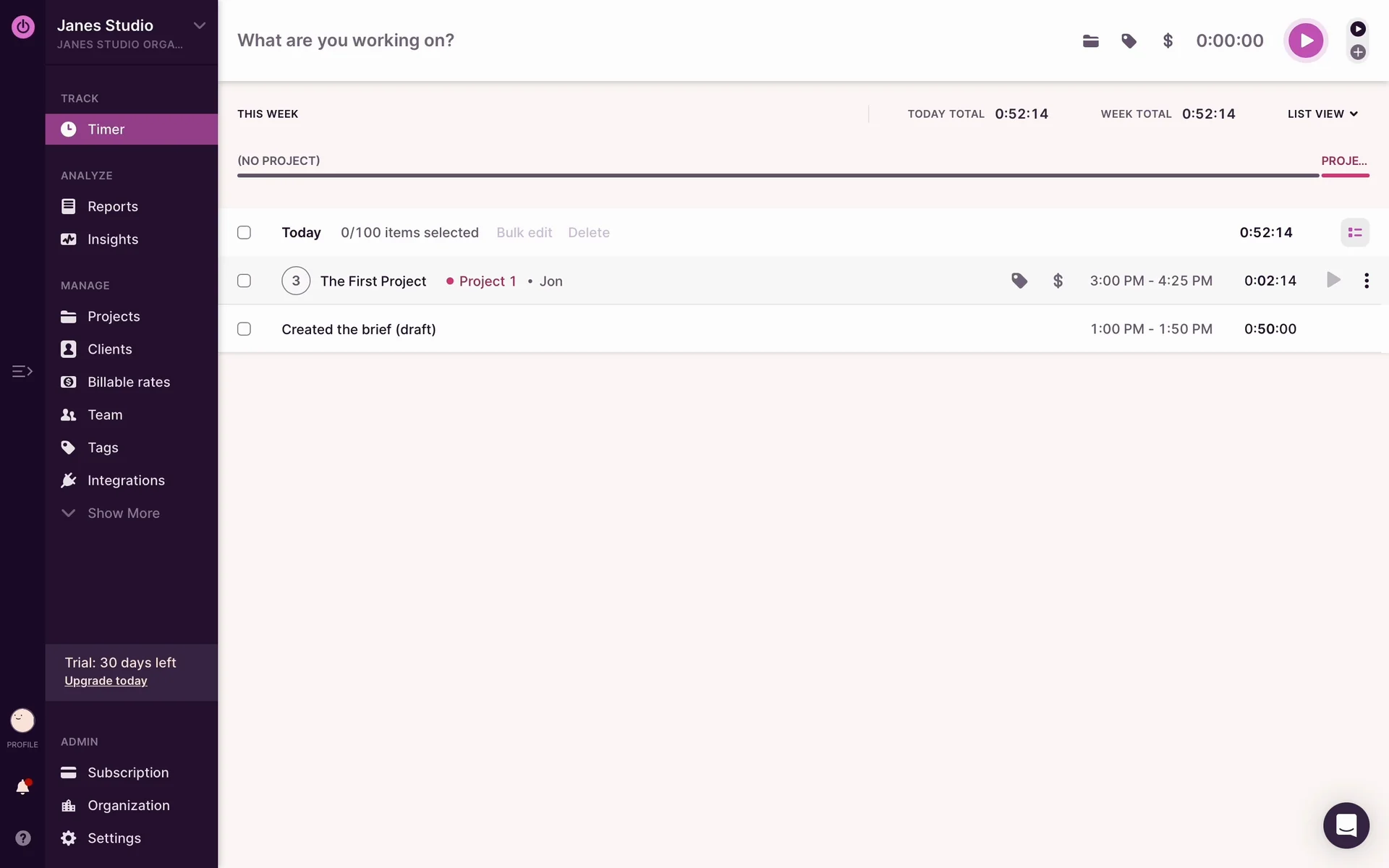The image size is (1389, 868).
Task: Toggle billable dollar icon in timer bar
Action: [1167, 41]
